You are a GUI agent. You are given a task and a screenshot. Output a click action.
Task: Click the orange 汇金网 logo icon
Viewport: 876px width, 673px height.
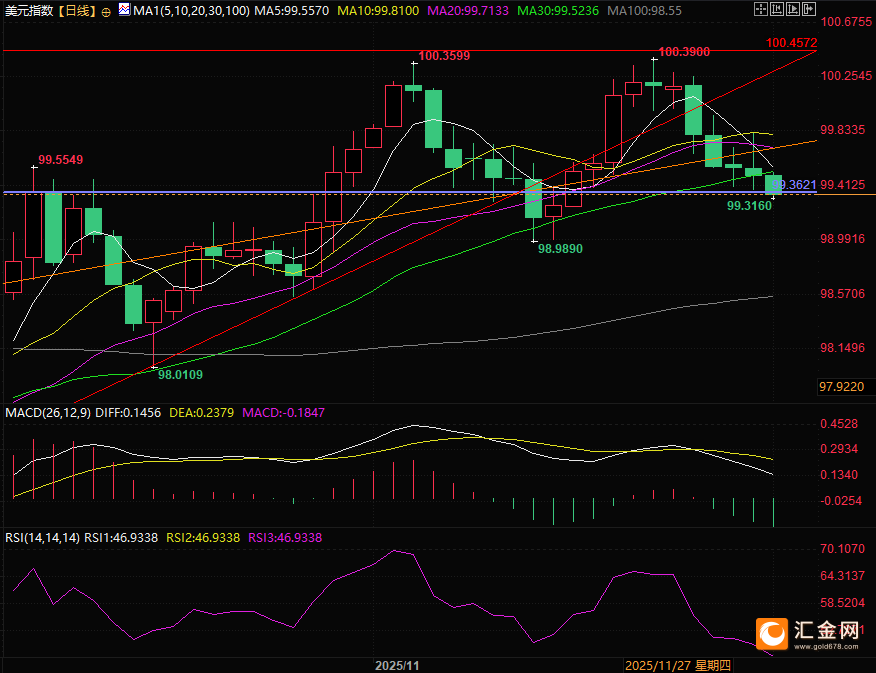click(x=771, y=632)
